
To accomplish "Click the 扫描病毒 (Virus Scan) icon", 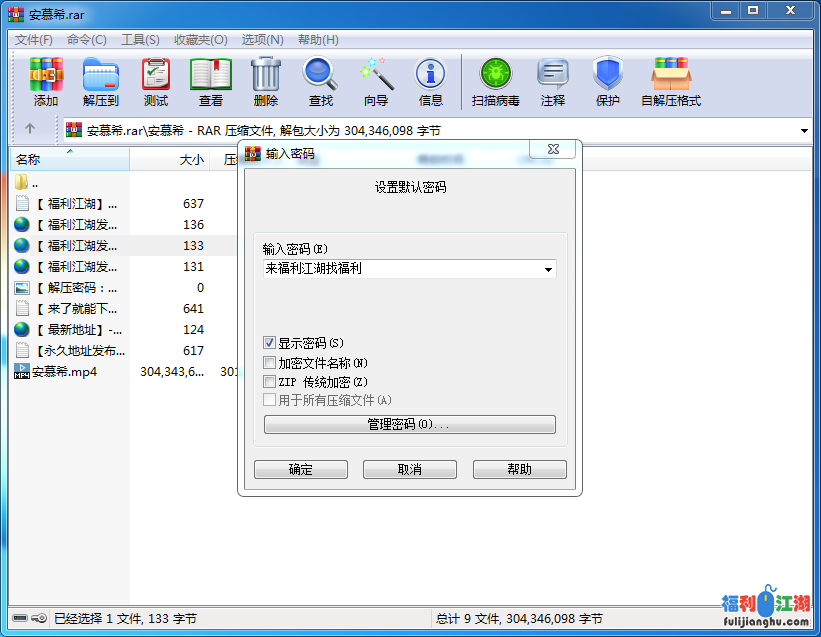I will click(494, 80).
